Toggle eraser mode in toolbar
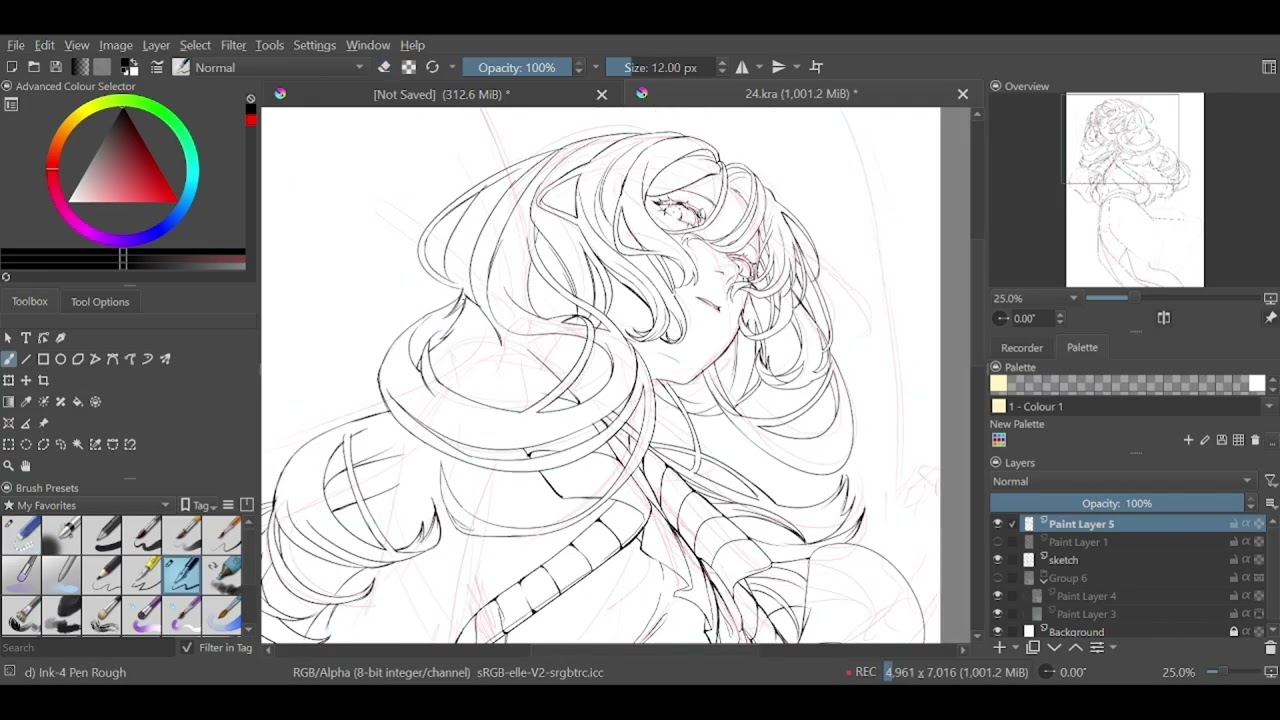This screenshot has height=720, width=1280. click(x=384, y=67)
